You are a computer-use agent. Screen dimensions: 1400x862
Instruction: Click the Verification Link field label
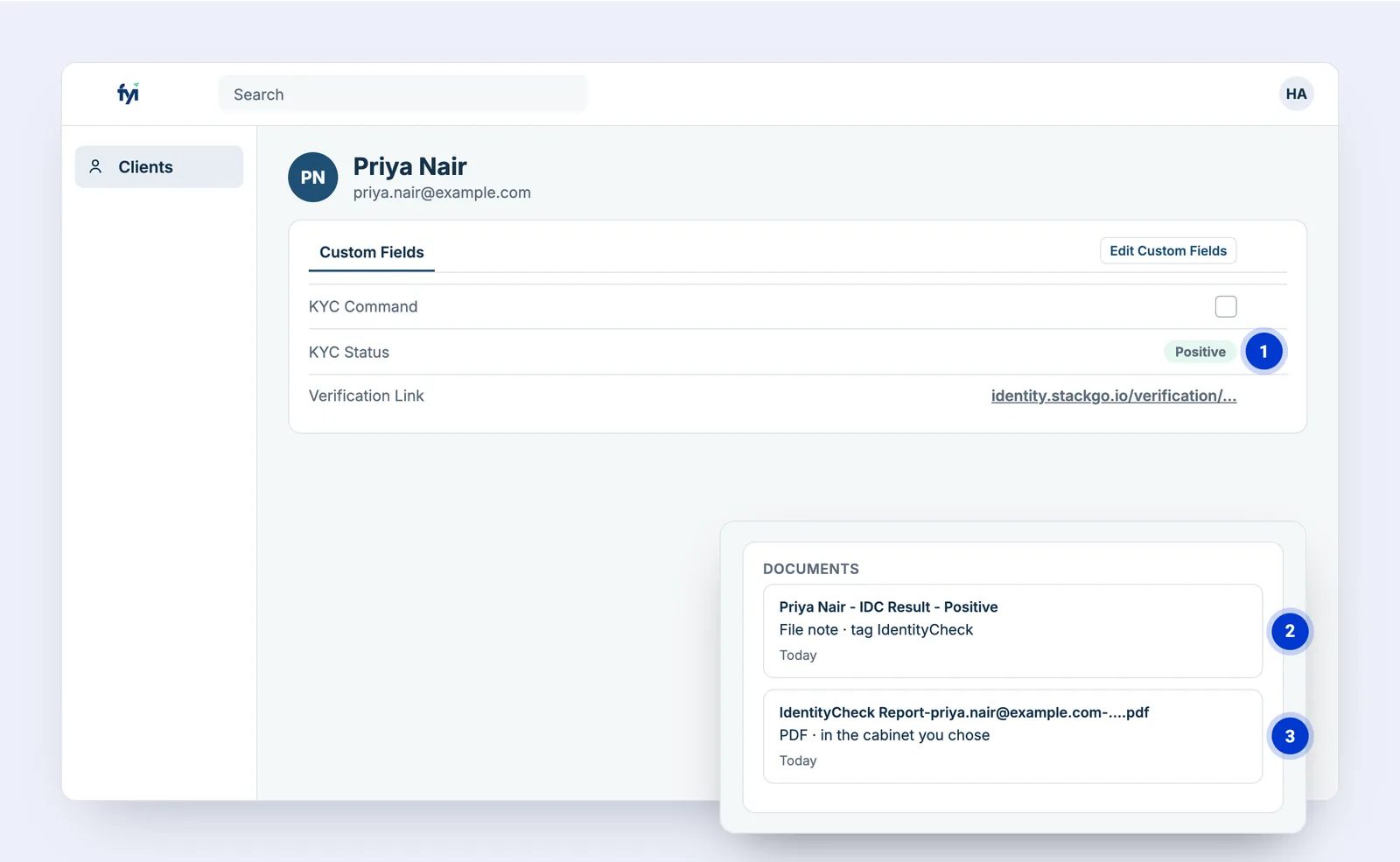(x=366, y=396)
